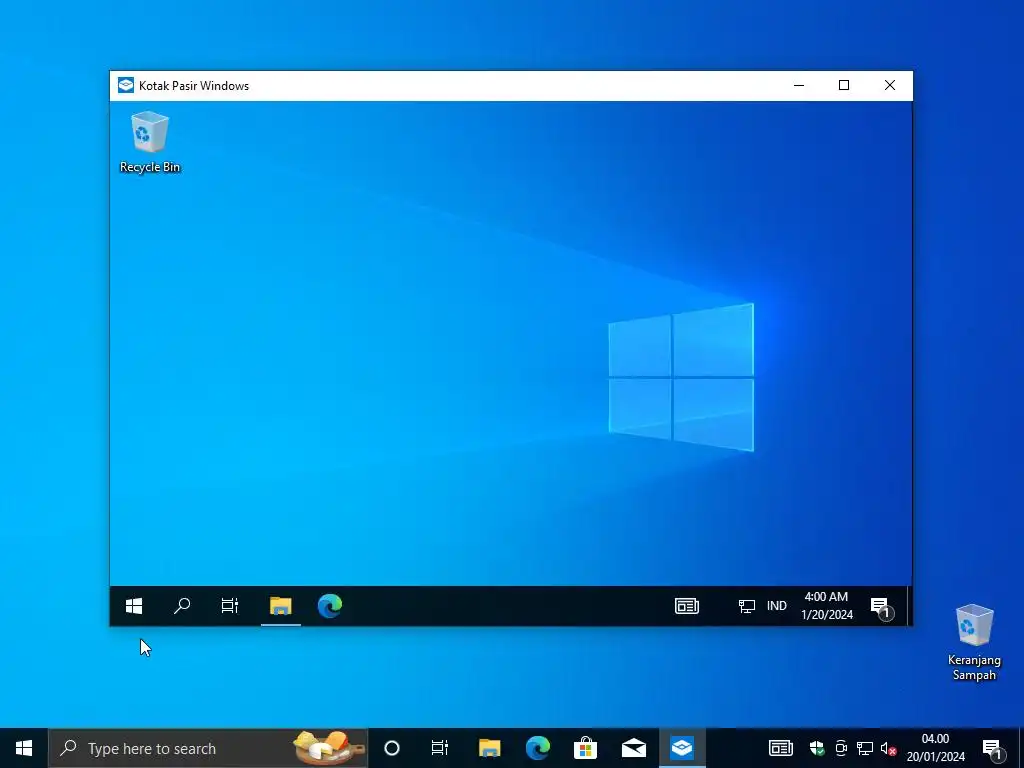Open News and interests in sandbox taskbar

coord(686,606)
